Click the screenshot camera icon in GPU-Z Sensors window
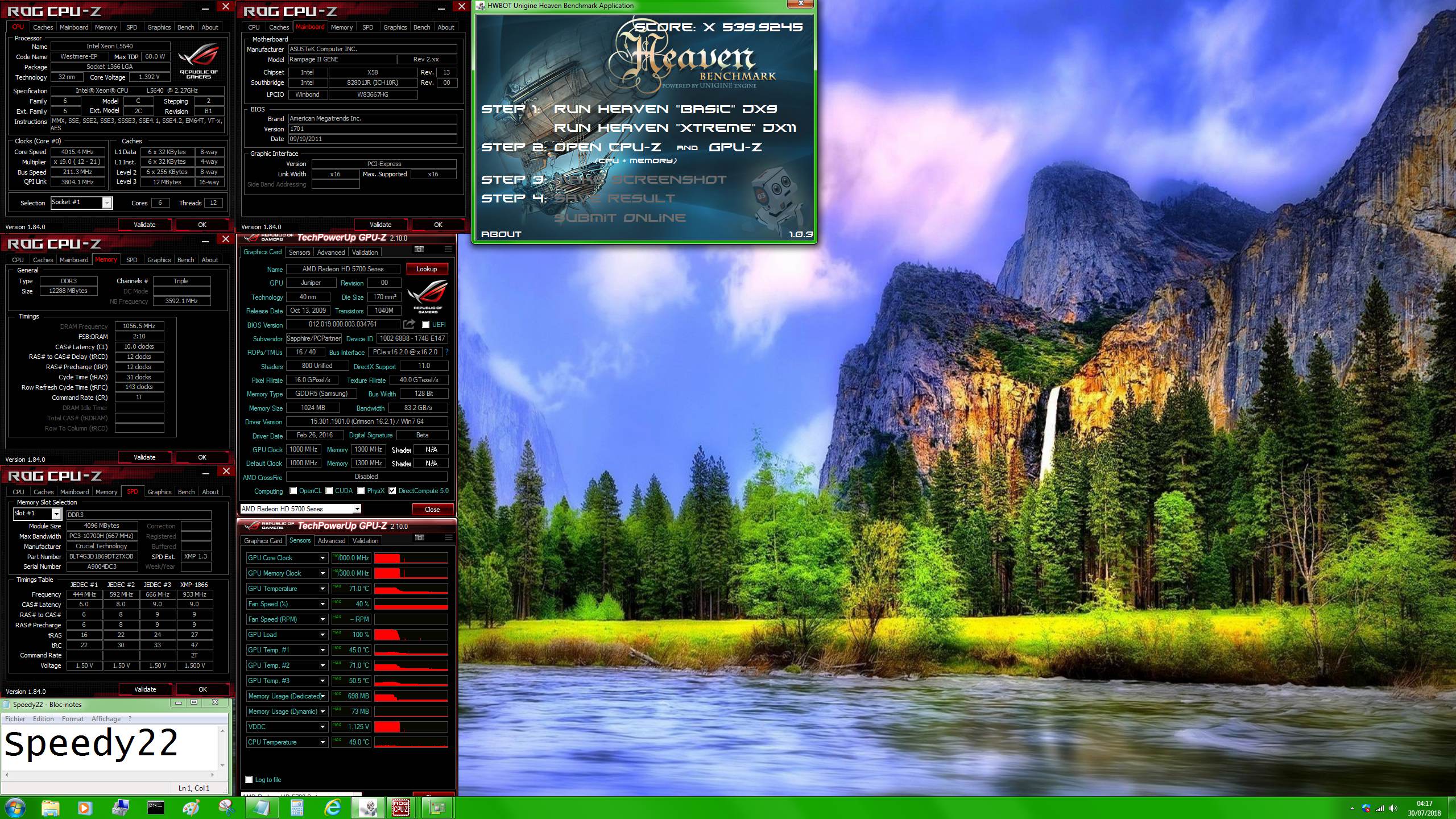1456x819 pixels. coord(419,537)
